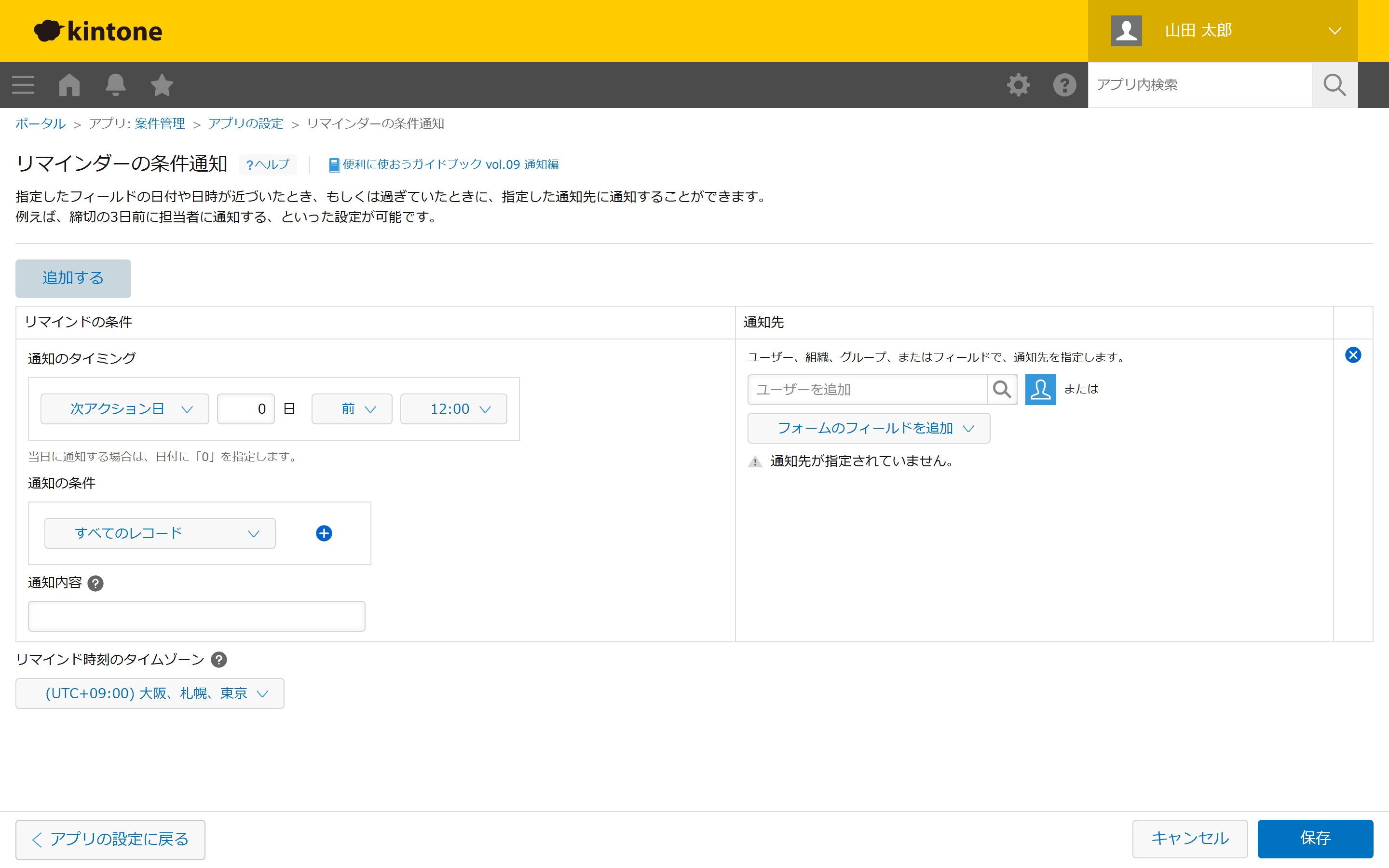Open the hamburger menu icon

23,84
